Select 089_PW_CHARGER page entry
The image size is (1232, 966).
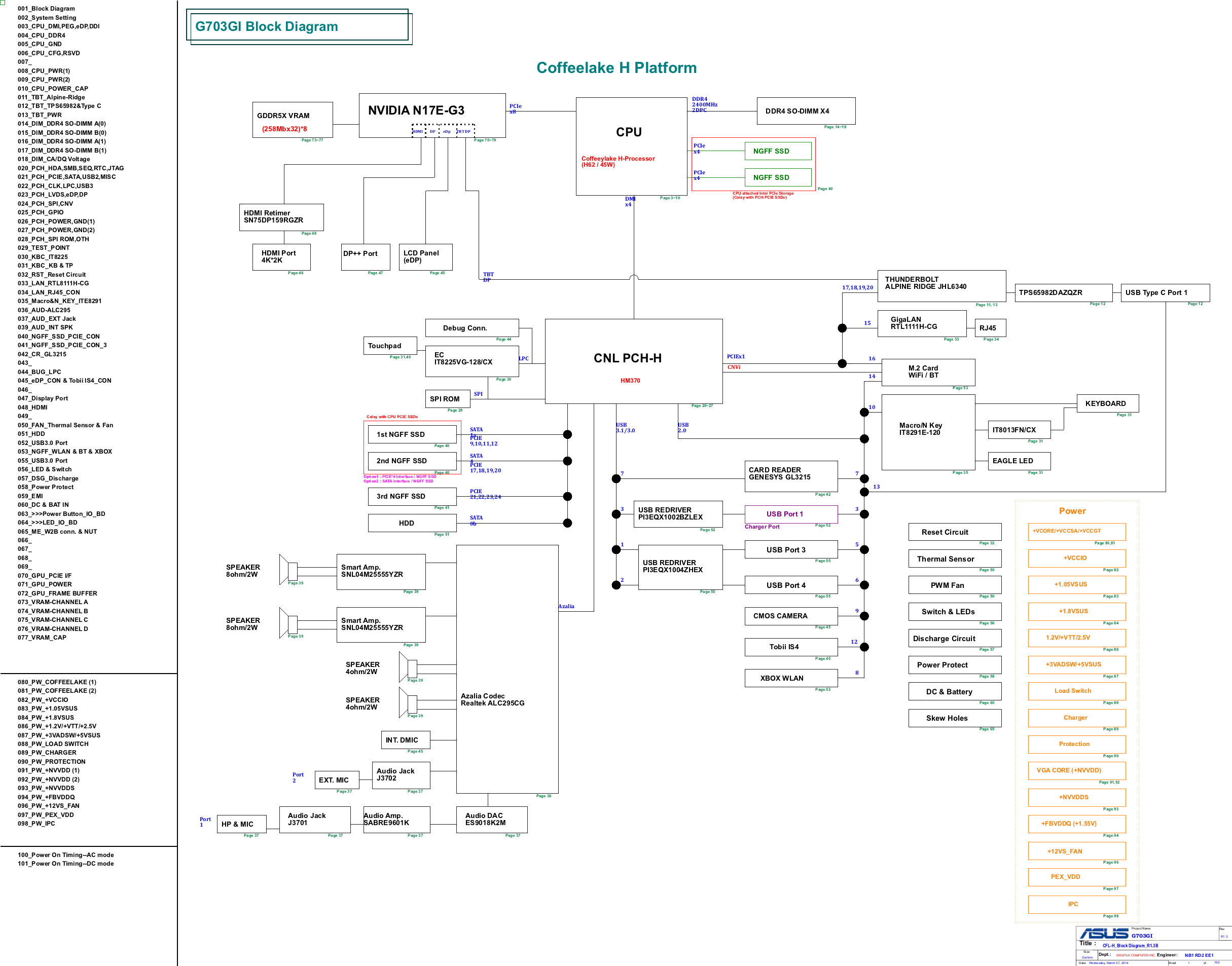point(46,753)
